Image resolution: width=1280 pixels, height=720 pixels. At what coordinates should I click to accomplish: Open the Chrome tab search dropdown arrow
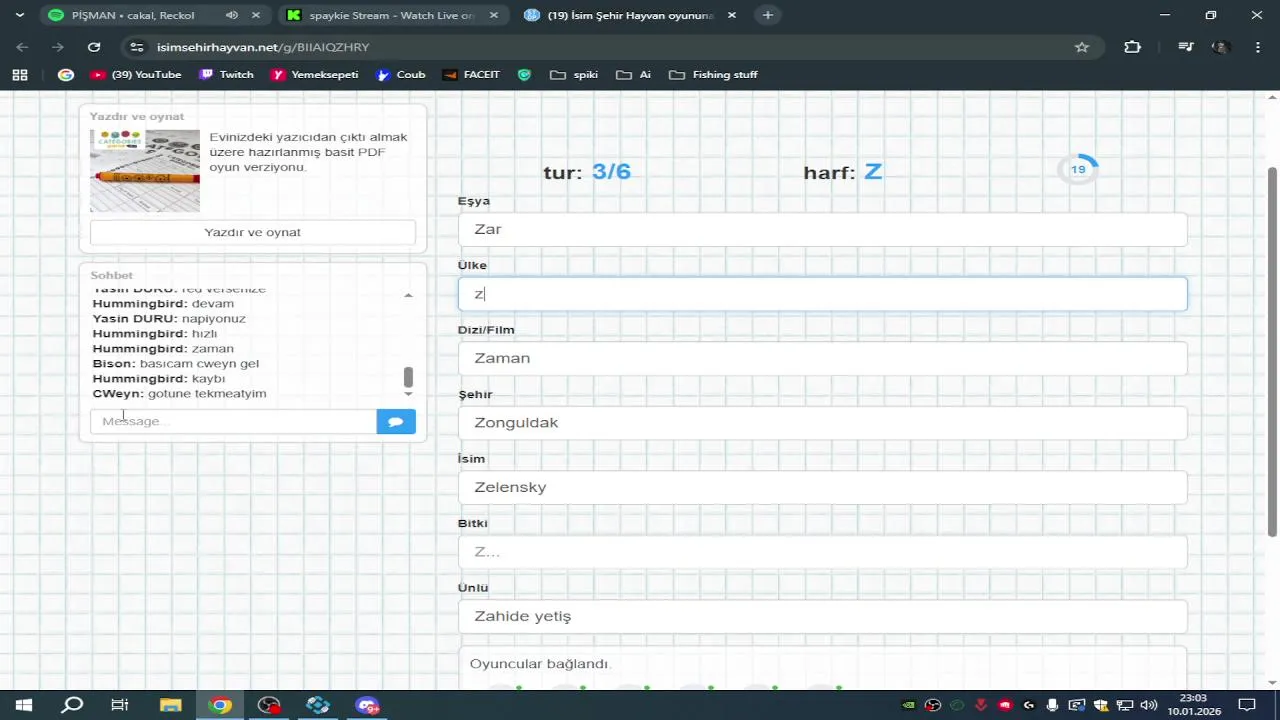(x=19, y=15)
